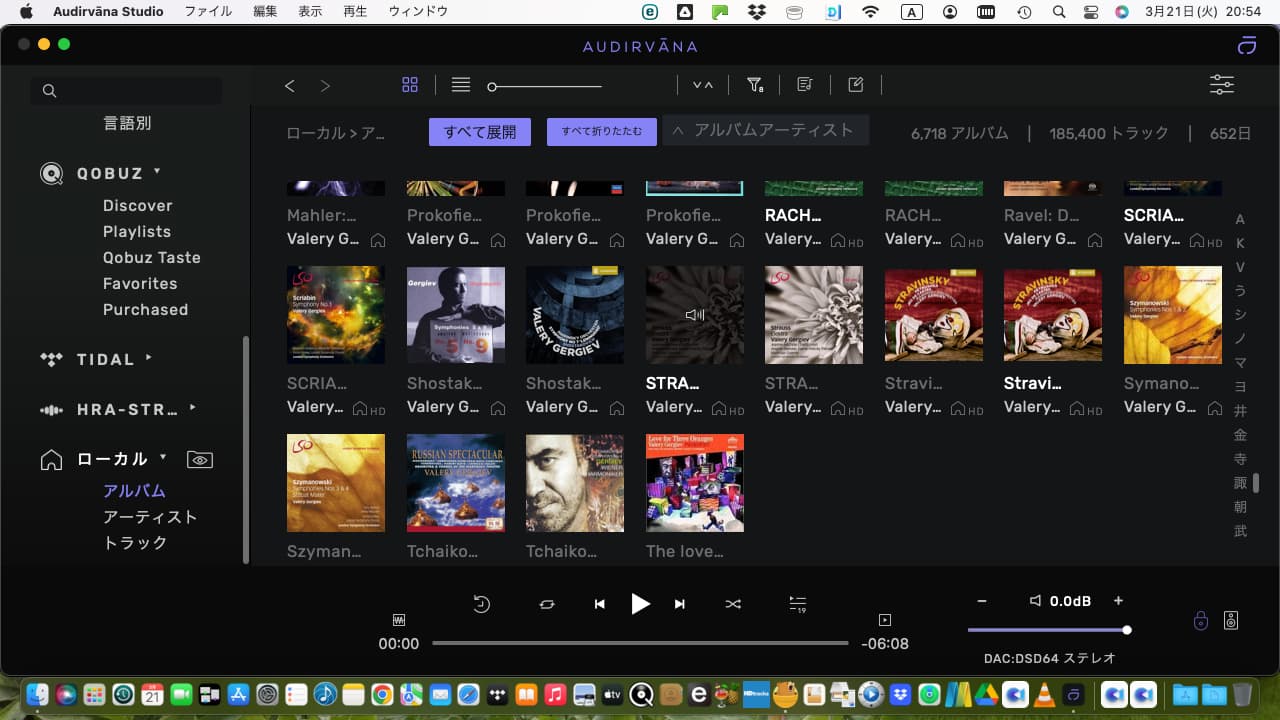Toggle shuffle playback

pos(733,604)
